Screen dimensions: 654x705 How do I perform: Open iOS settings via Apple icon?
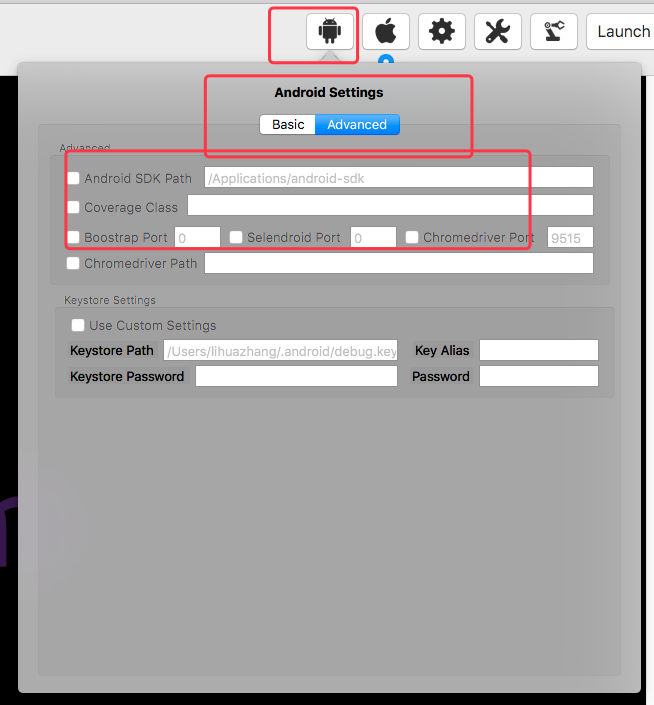point(386,31)
